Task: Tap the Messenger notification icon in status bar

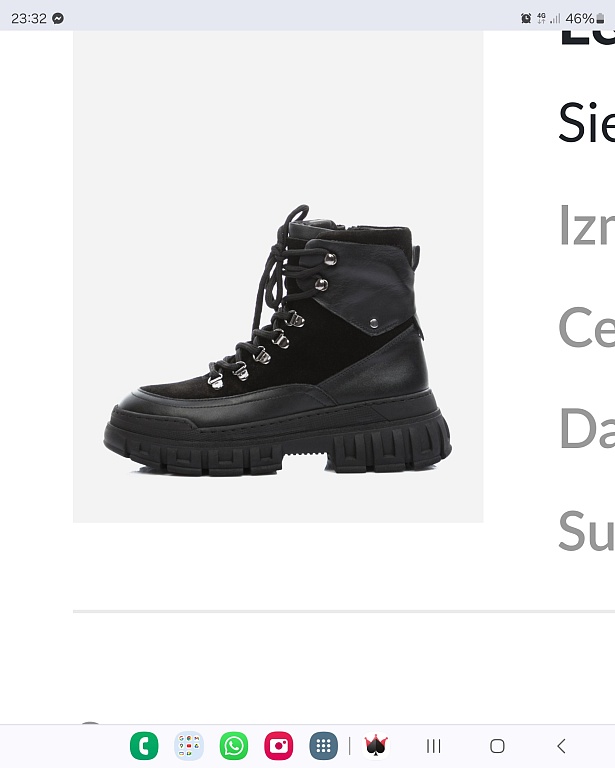Action: coord(58,19)
